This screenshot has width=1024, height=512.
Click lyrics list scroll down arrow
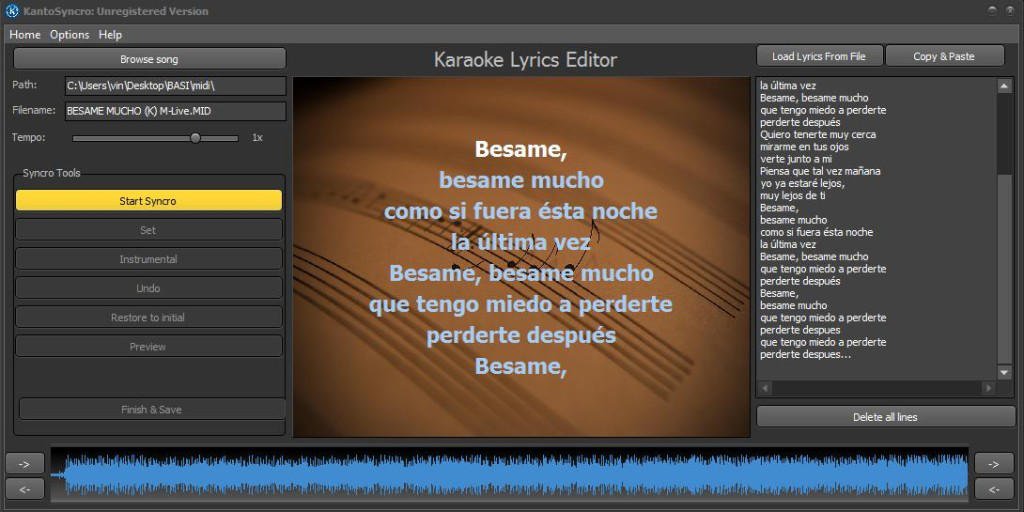click(1004, 372)
